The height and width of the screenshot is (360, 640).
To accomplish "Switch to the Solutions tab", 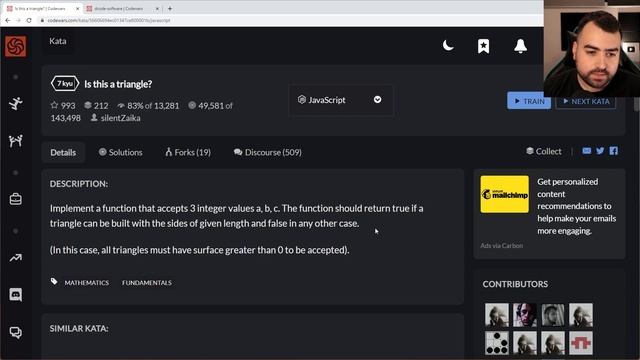I will click(120, 152).
